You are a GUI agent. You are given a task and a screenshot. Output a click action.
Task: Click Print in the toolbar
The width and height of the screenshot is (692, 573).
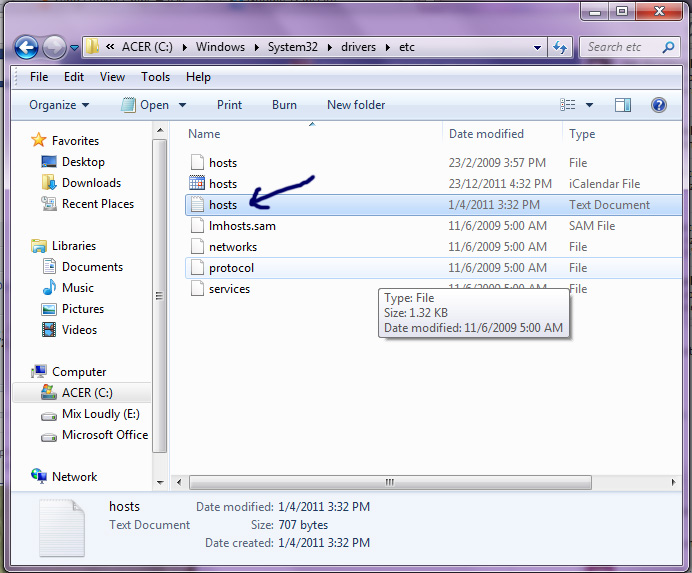(x=229, y=105)
